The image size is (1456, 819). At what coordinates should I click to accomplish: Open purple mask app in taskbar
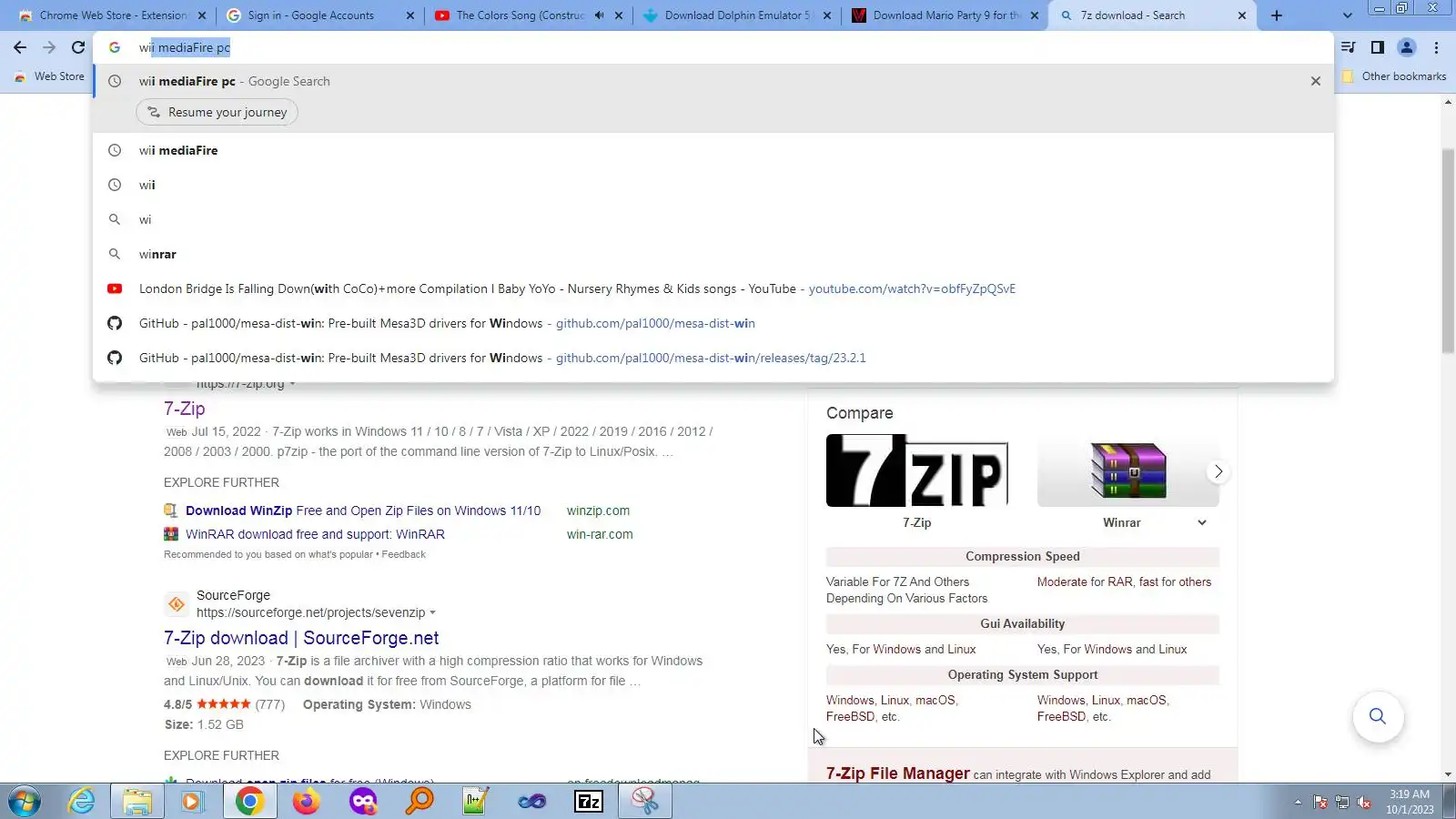pos(363,802)
